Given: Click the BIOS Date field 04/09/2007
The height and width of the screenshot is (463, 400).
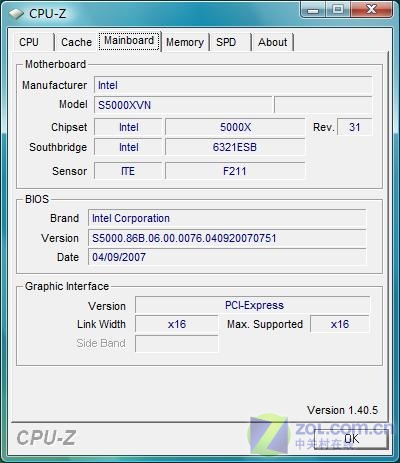Looking at the screenshot, I should 227,257.
